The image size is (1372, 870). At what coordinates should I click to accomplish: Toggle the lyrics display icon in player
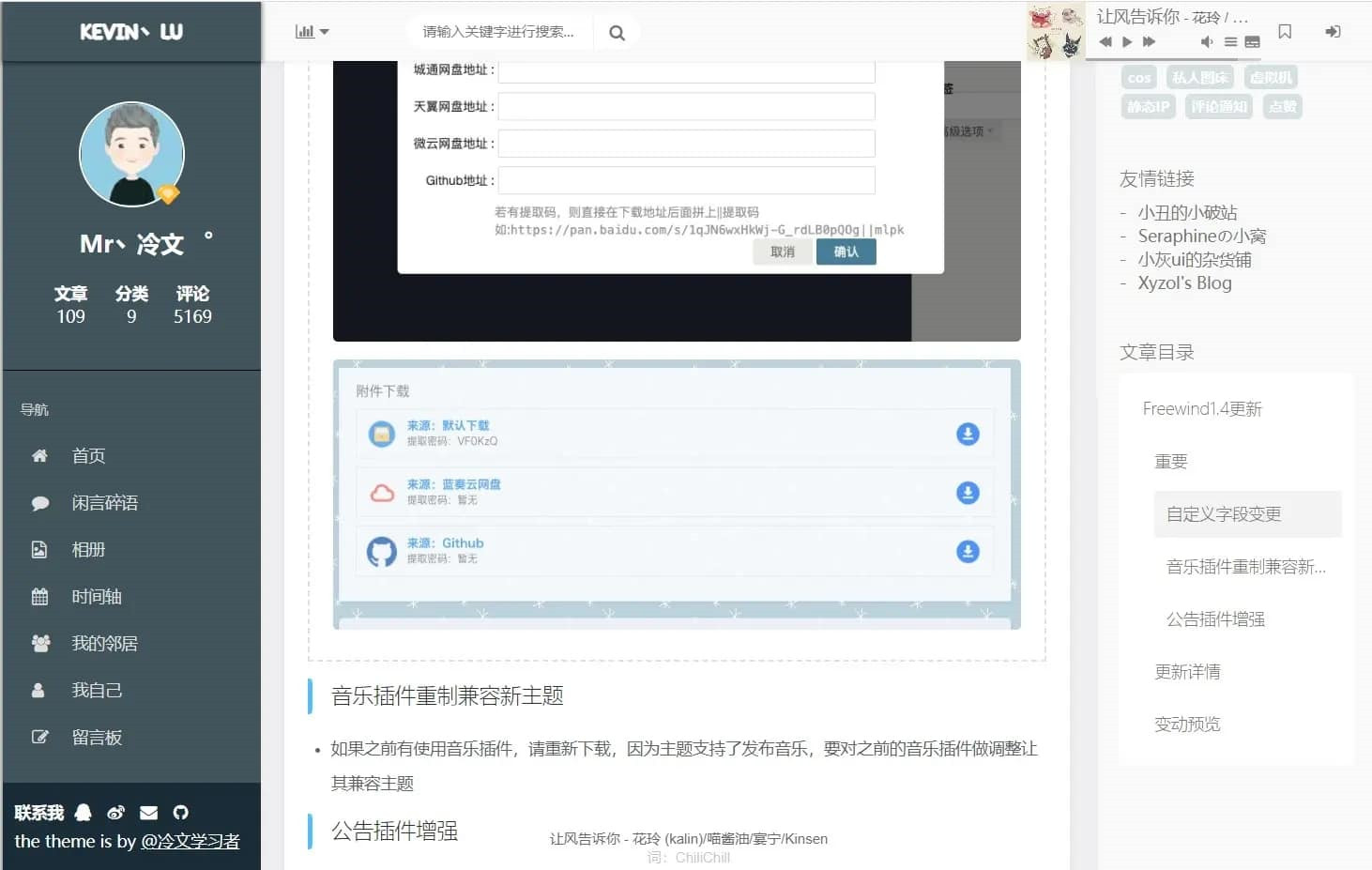(x=1252, y=42)
